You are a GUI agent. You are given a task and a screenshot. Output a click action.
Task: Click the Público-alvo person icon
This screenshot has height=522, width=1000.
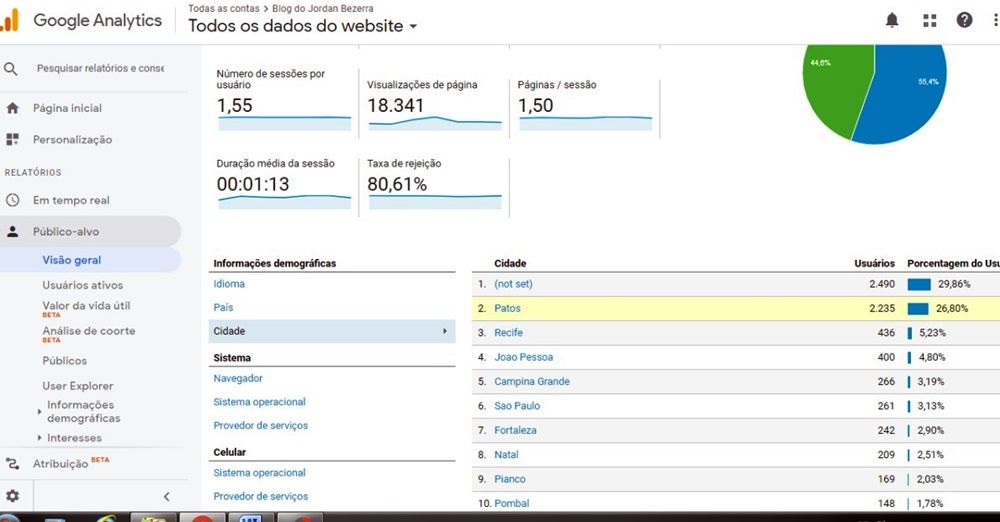click(x=12, y=232)
